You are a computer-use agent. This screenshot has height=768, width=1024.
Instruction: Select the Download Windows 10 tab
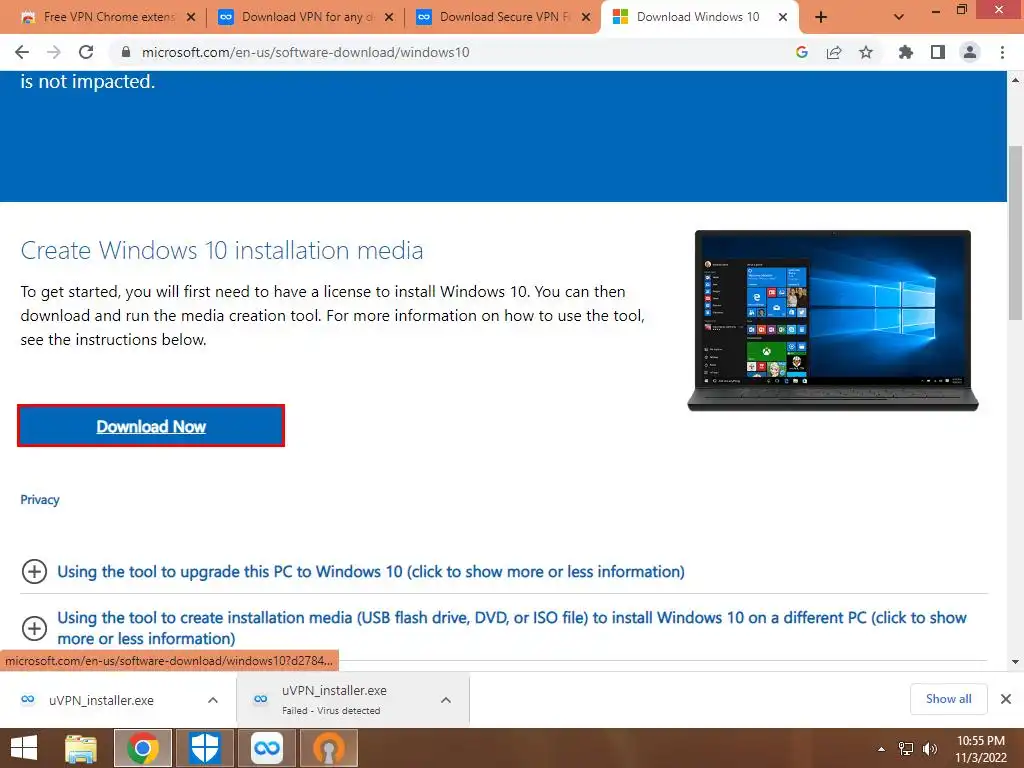pos(697,17)
